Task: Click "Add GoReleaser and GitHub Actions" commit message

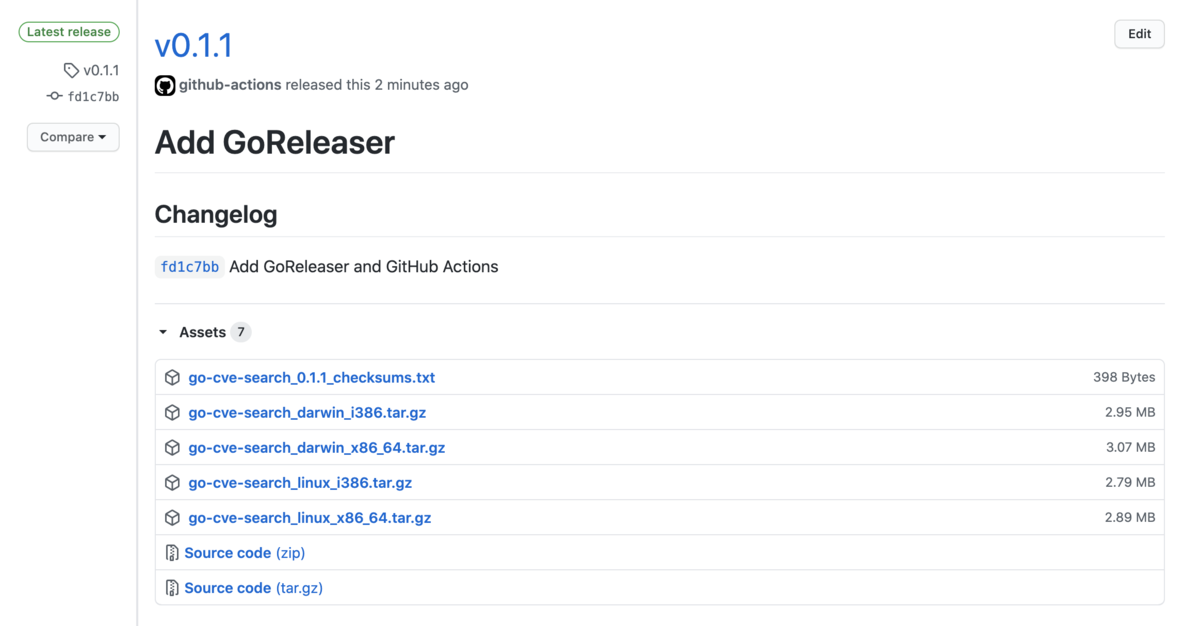Action: pos(364,267)
